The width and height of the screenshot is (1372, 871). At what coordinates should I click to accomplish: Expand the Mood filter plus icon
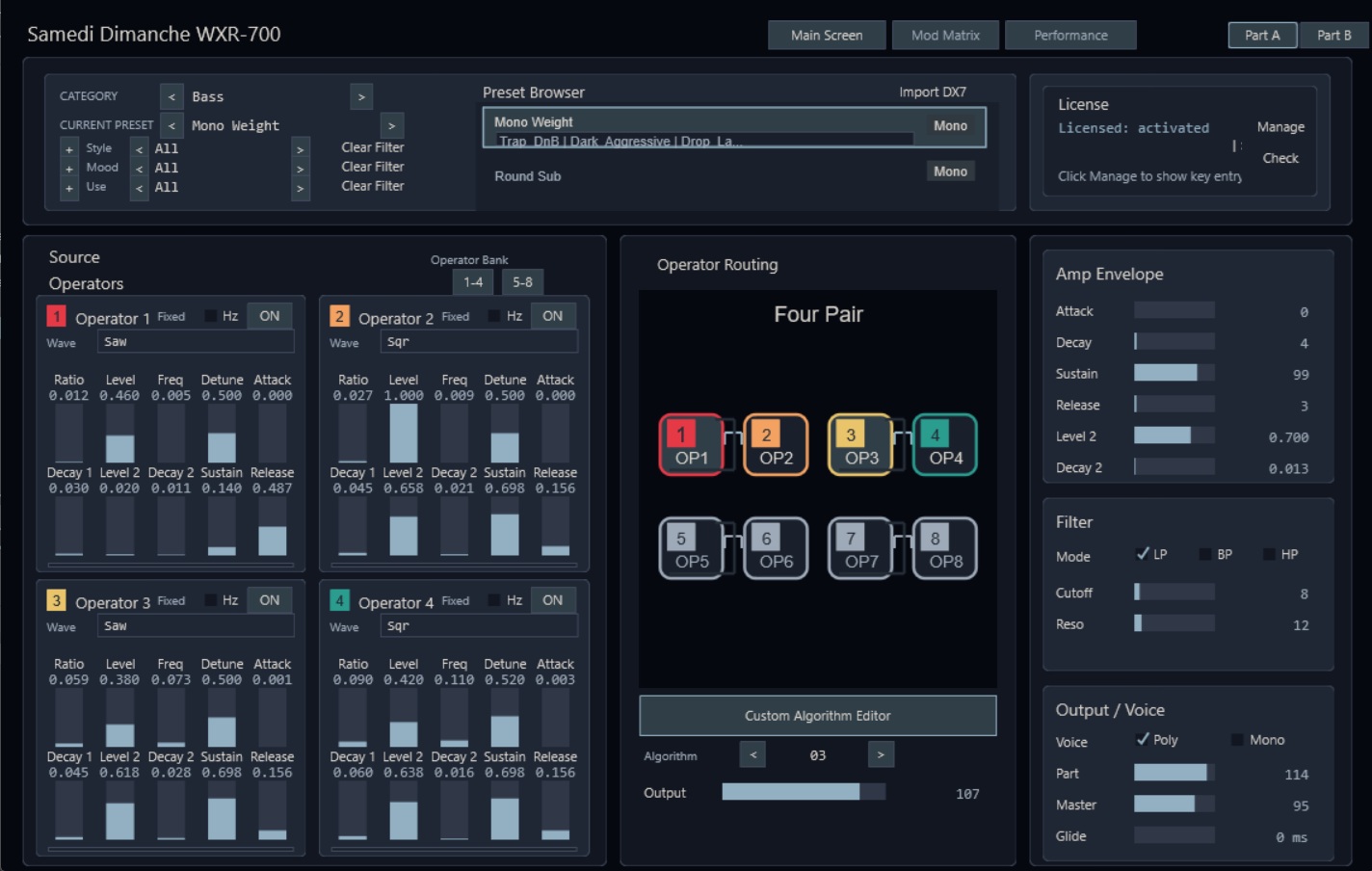[x=68, y=169]
